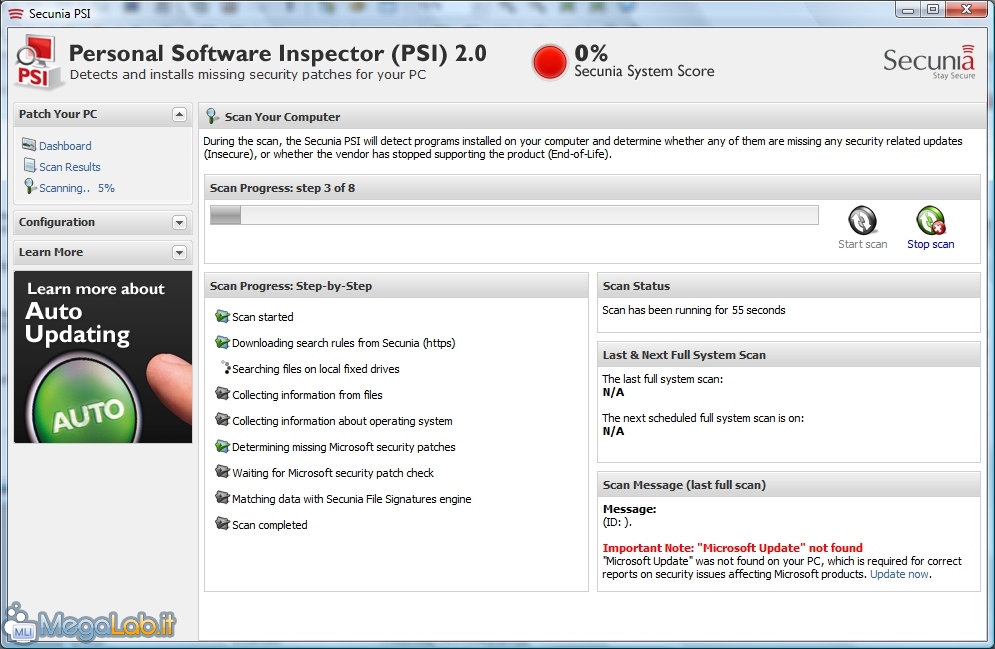Click the Stop scan icon
This screenshot has height=649, width=995.
click(x=930, y=221)
